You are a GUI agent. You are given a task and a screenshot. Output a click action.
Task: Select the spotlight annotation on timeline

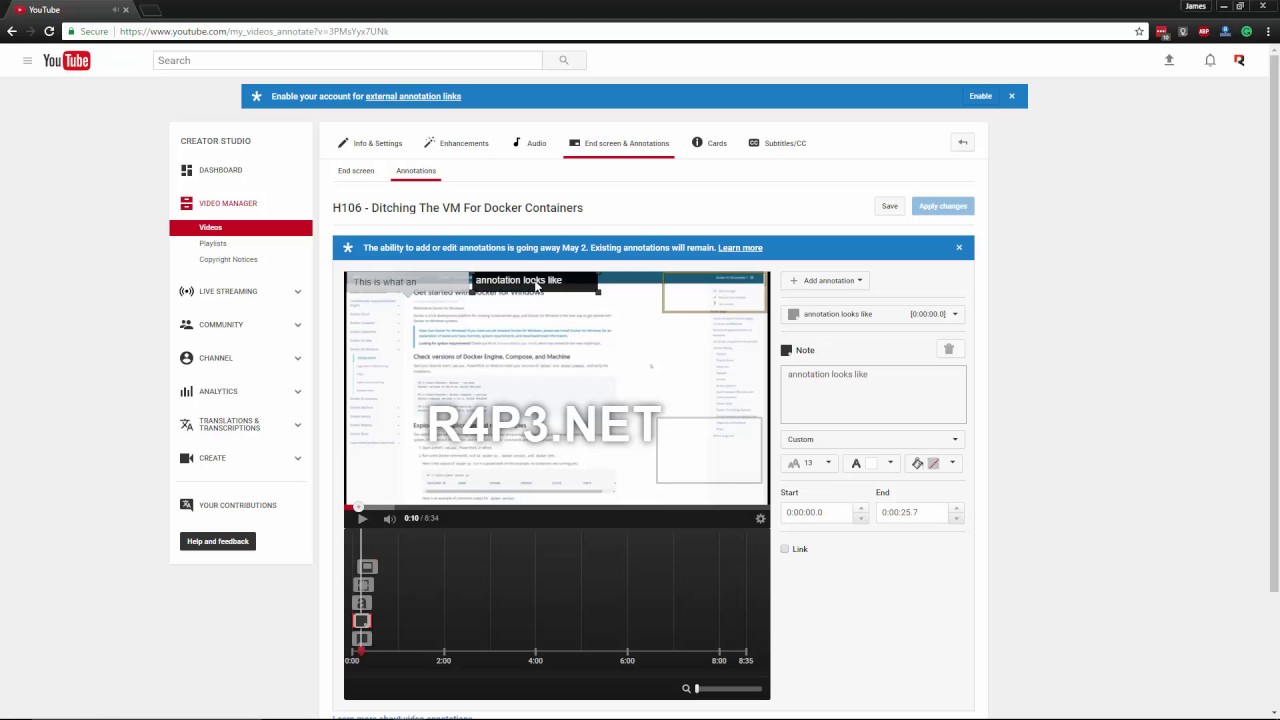click(x=364, y=585)
